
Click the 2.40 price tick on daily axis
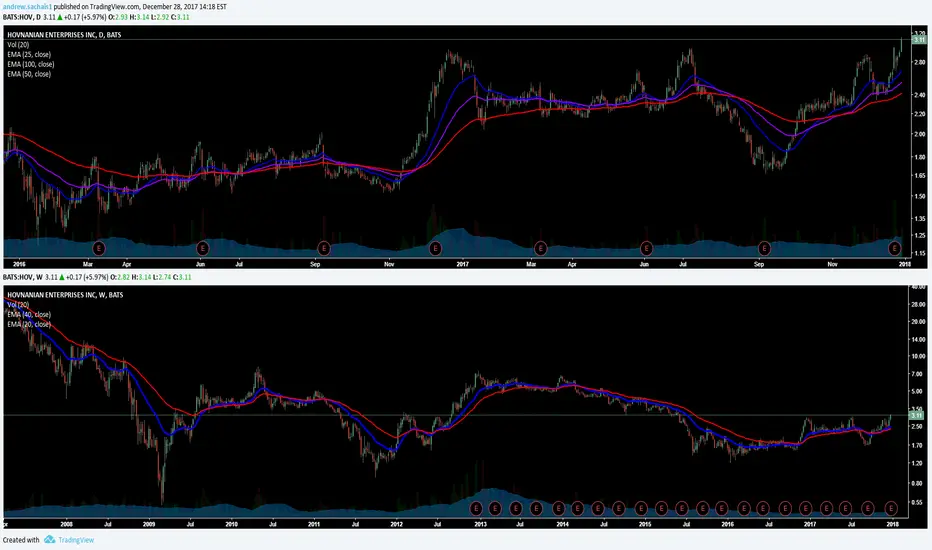pyautogui.click(x=919, y=95)
